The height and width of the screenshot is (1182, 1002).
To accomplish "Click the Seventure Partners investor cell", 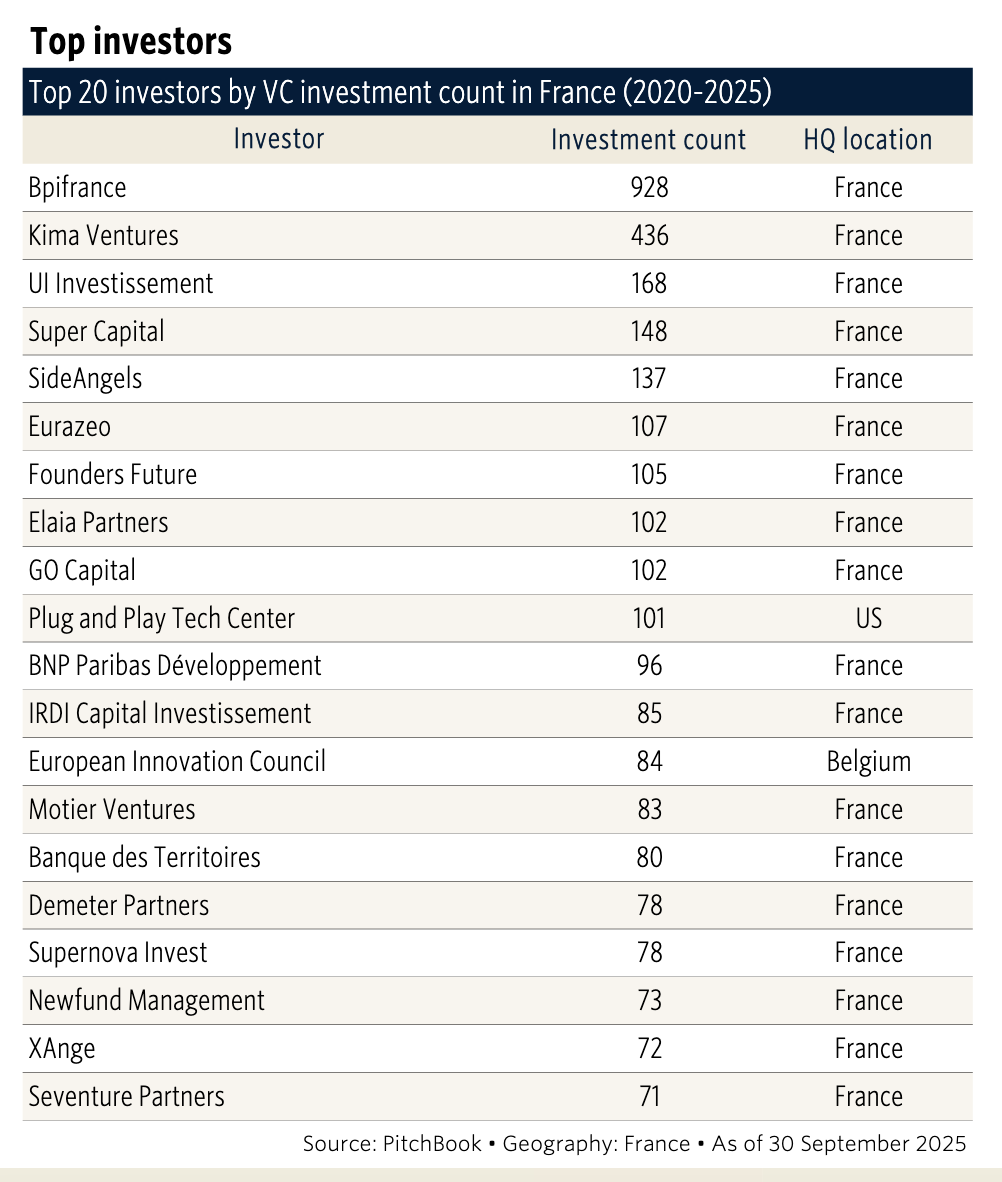I will click(127, 1097).
